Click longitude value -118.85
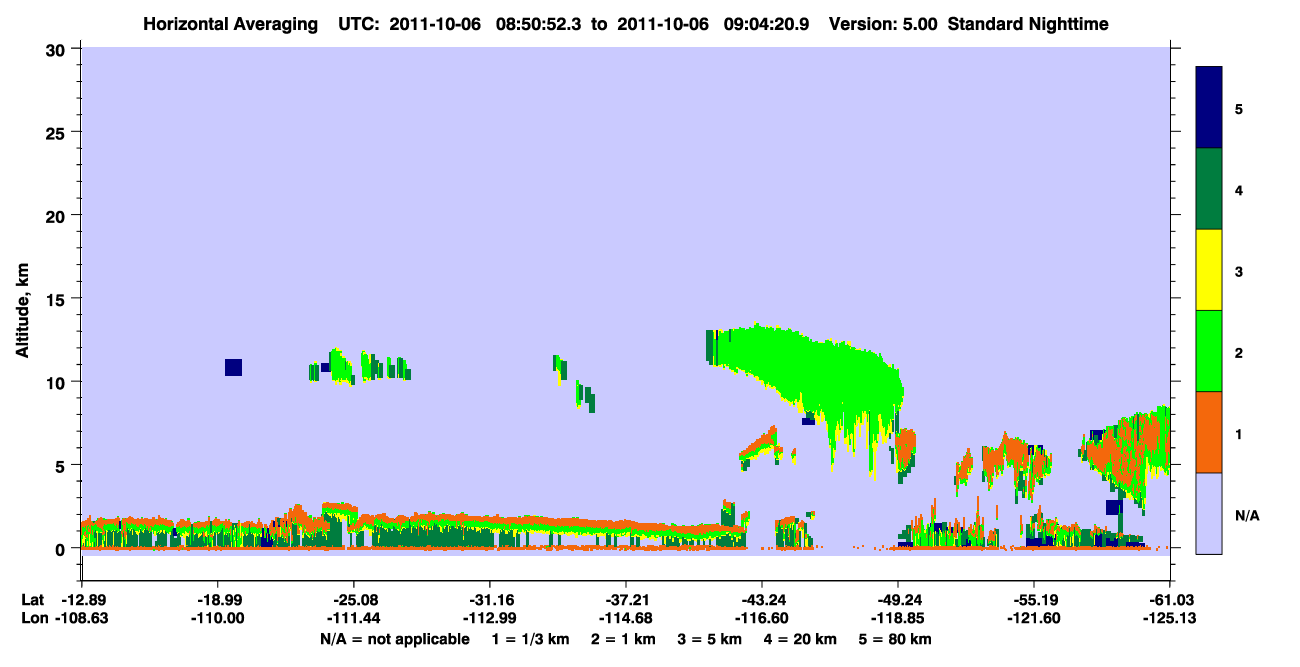The image size is (1300, 667). pyautogui.click(x=898, y=619)
